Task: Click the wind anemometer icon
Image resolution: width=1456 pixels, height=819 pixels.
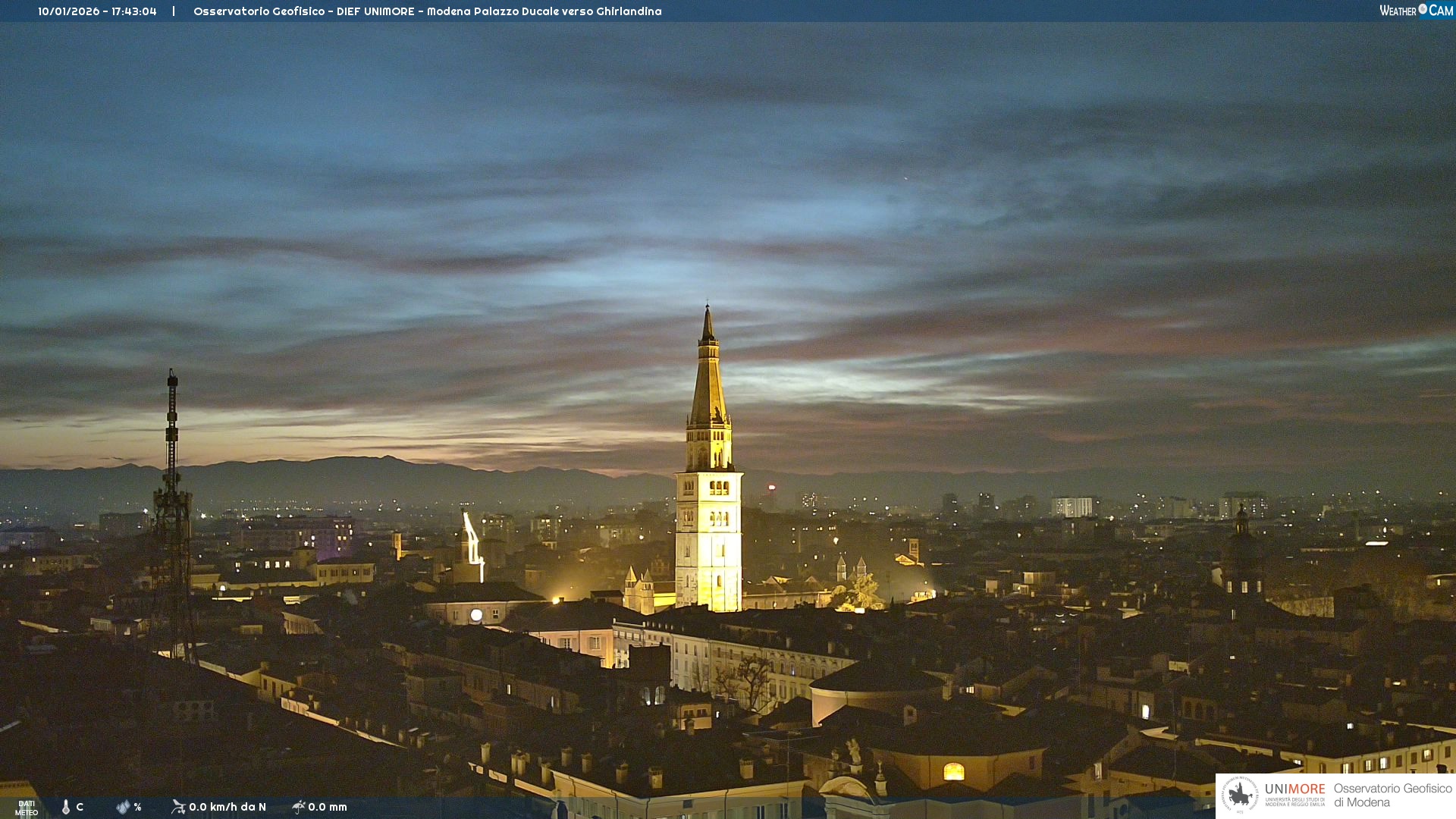Action: point(178,807)
